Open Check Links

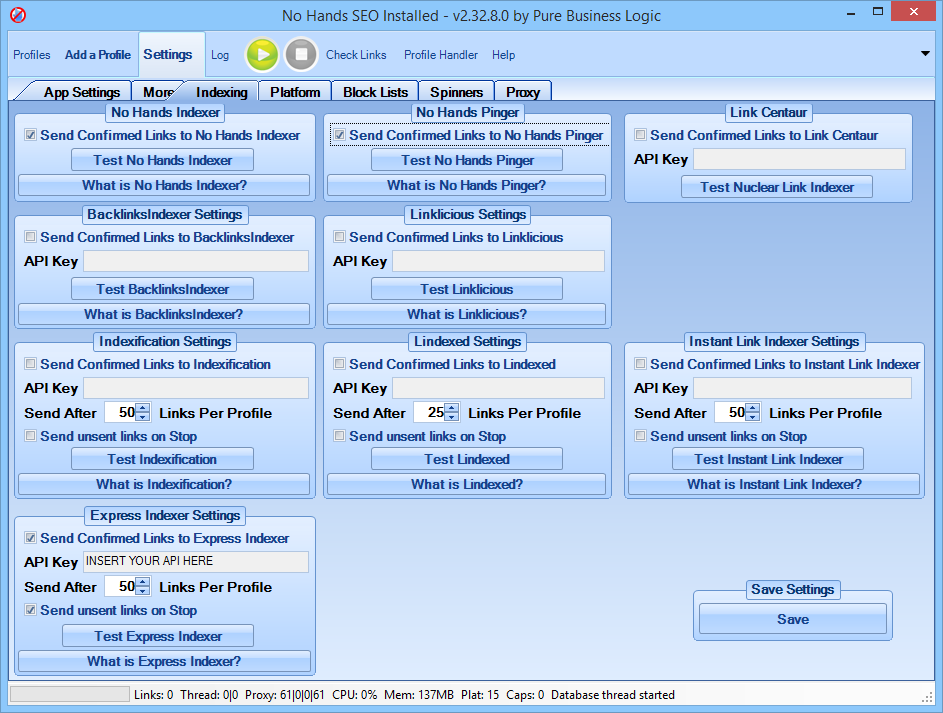click(x=356, y=55)
